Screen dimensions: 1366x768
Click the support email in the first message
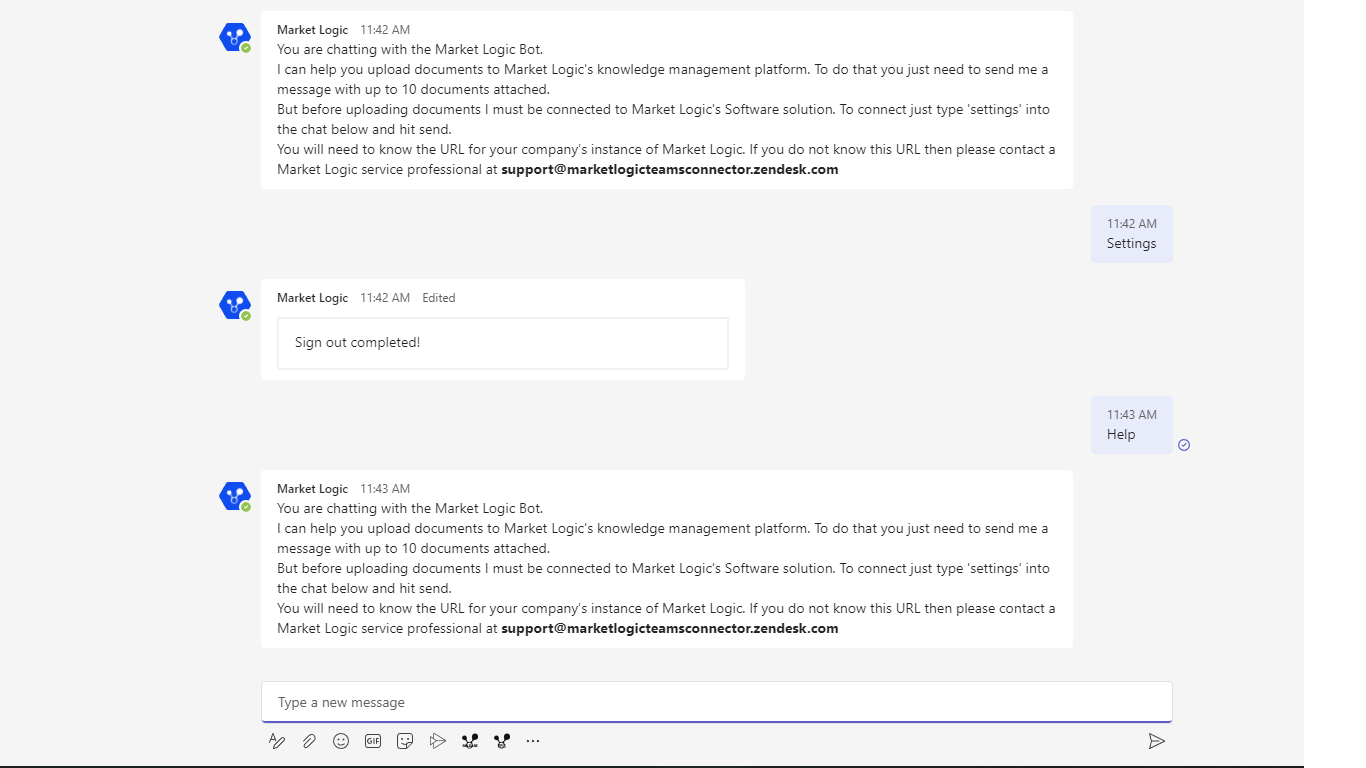point(670,170)
